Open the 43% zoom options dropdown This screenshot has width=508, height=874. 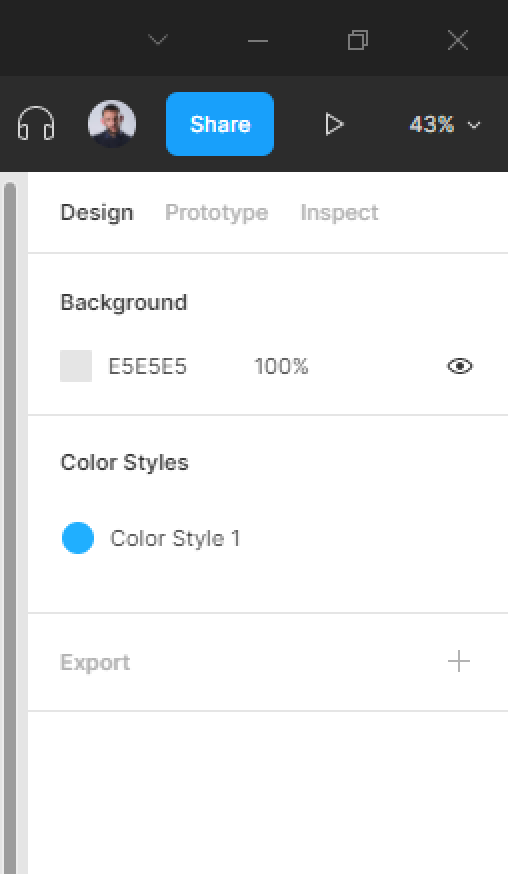pos(444,124)
